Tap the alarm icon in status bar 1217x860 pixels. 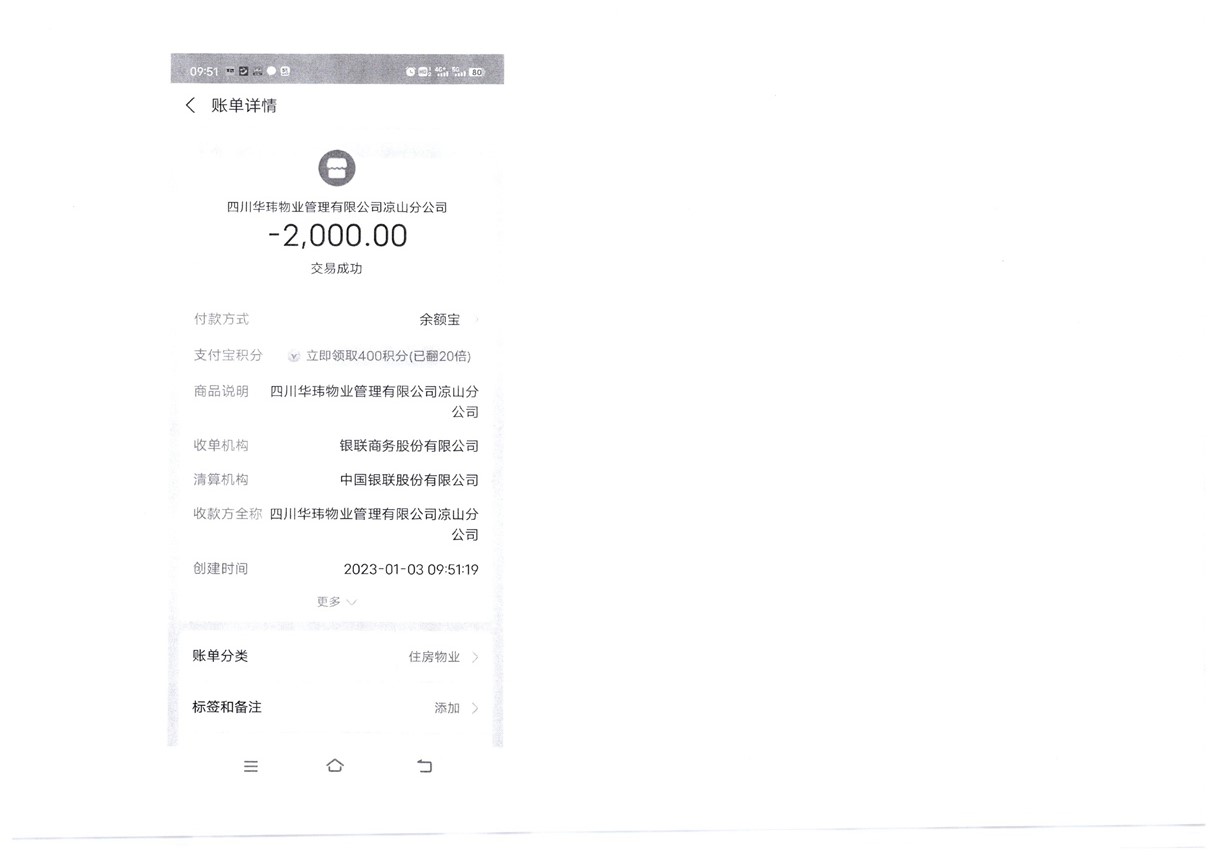410,72
